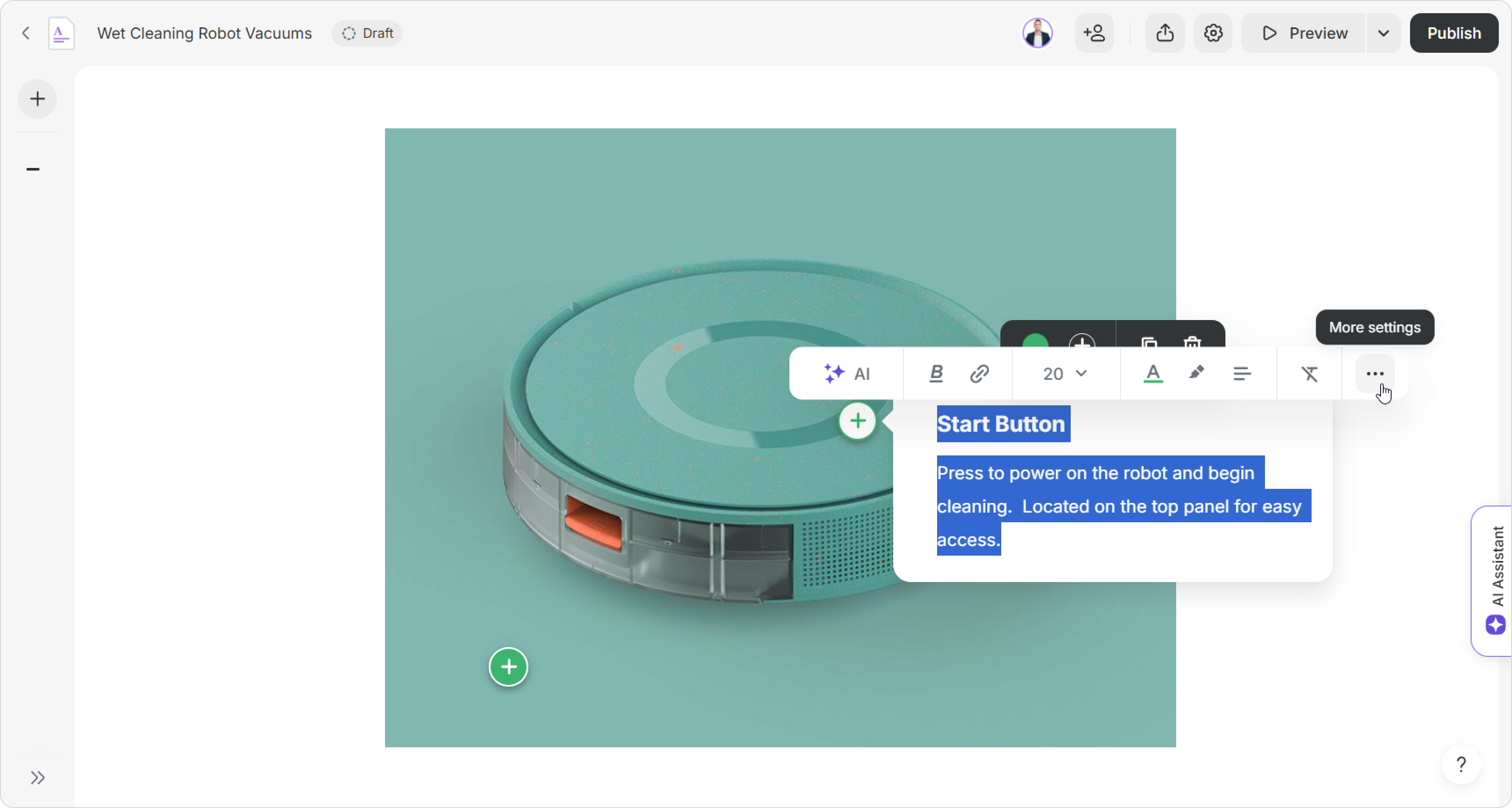This screenshot has height=808, width=1512.
Task: Invite a collaborator with add-person icon
Action: click(1094, 33)
